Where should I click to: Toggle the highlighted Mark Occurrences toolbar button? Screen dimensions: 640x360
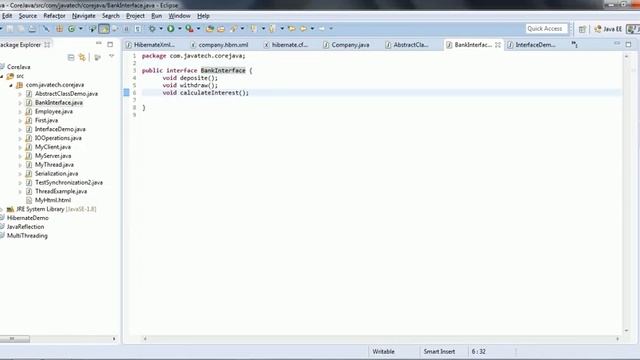pos(104,29)
